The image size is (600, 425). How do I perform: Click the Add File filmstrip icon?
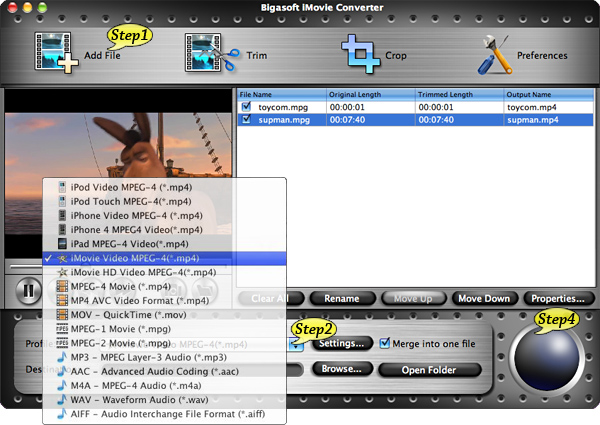point(56,53)
